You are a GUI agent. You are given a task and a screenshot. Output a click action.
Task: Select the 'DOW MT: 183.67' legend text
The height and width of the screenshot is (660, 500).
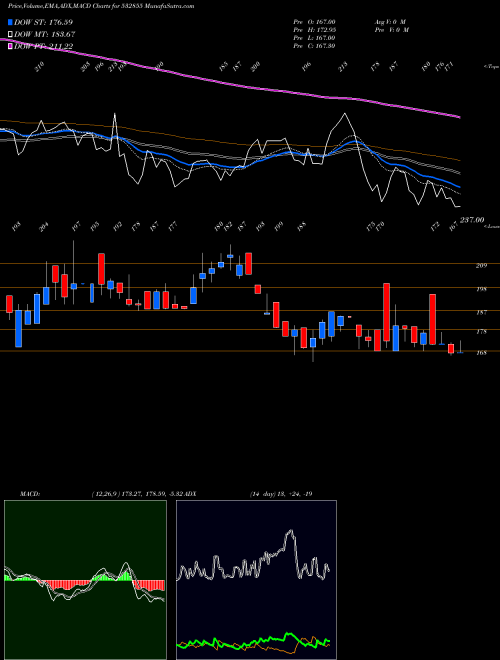pos(45,35)
